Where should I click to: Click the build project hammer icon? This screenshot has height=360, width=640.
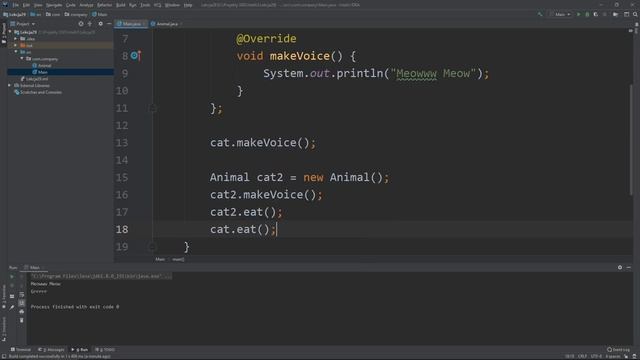540,14
